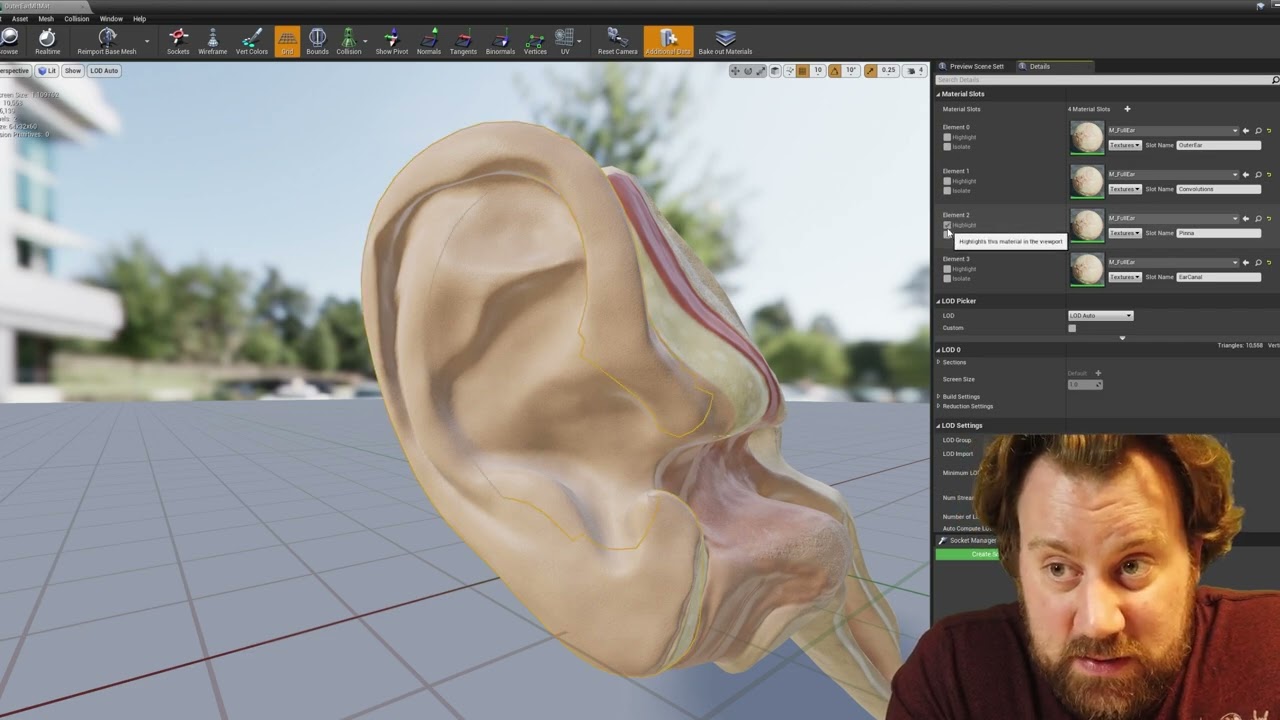Open the Mesh menu
This screenshot has height=720, width=1280.
coord(46,19)
